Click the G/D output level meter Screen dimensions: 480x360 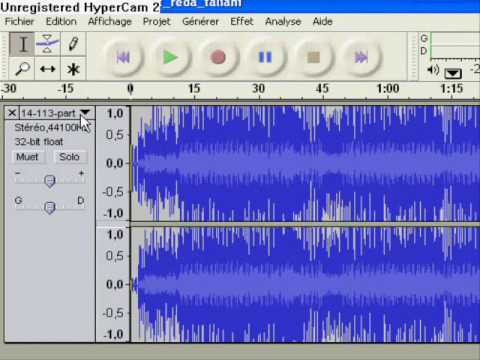(455, 45)
